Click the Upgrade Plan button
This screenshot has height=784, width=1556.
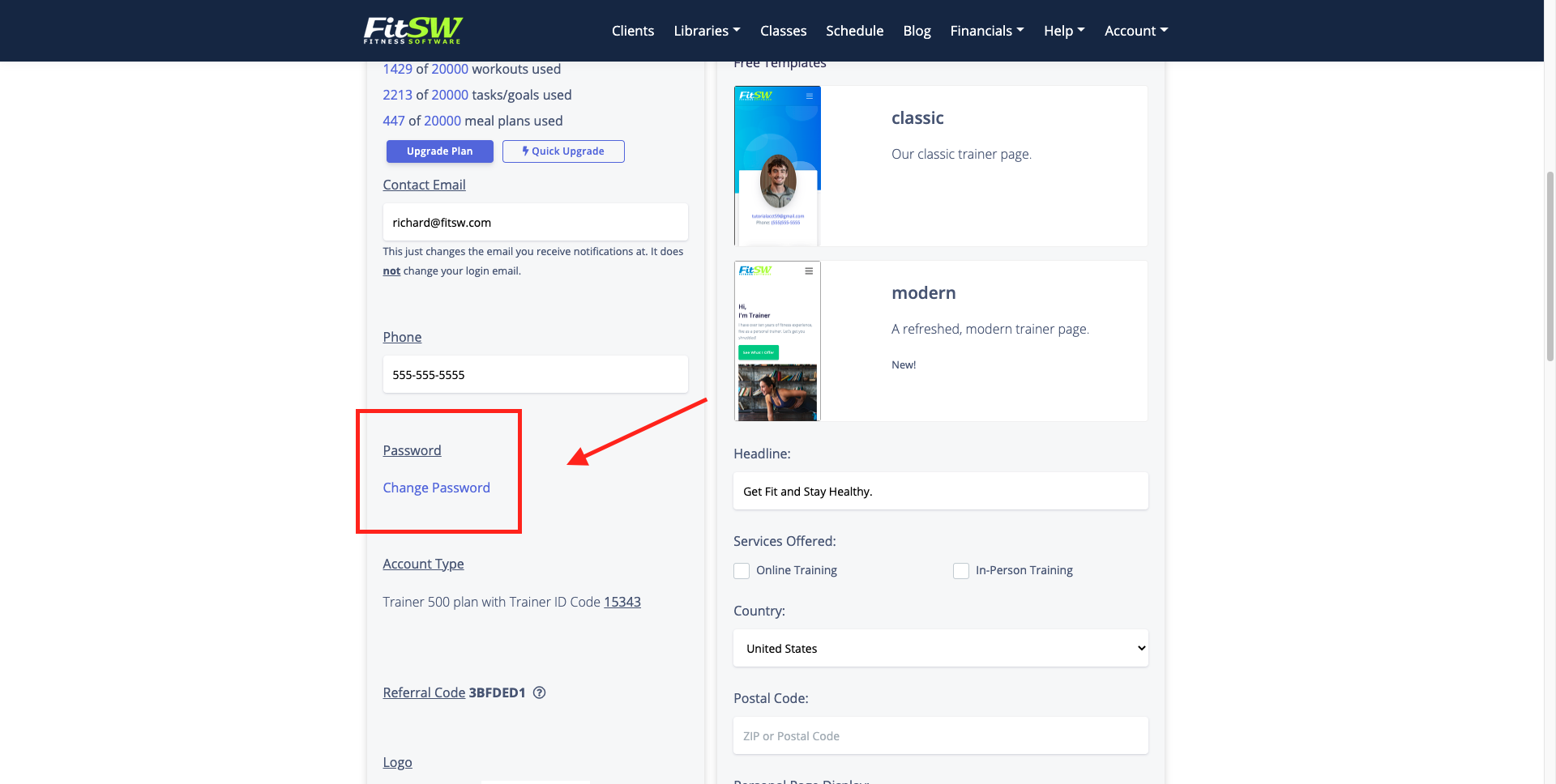pyautogui.click(x=439, y=151)
